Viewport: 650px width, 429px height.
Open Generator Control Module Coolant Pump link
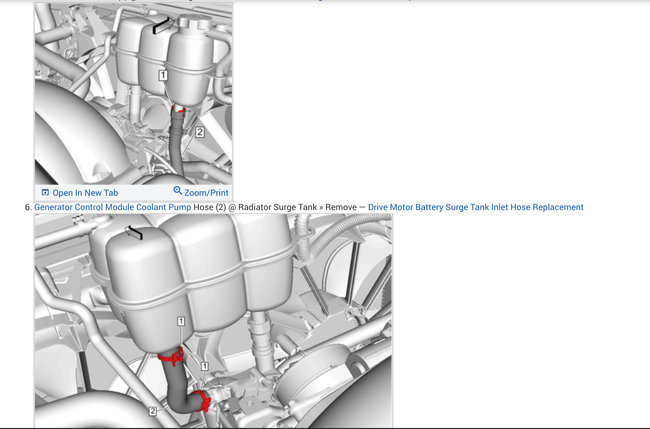click(x=113, y=207)
